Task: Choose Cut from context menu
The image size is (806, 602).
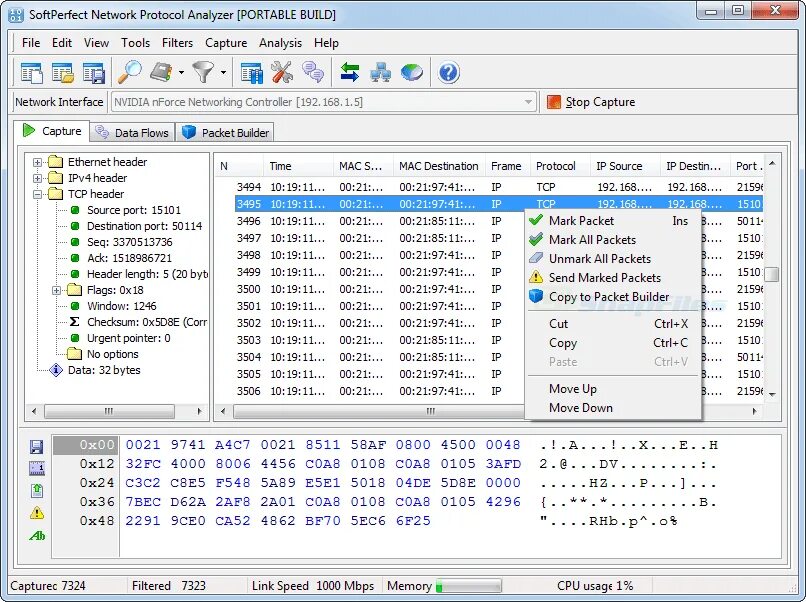Action: [x=614, y=324]
